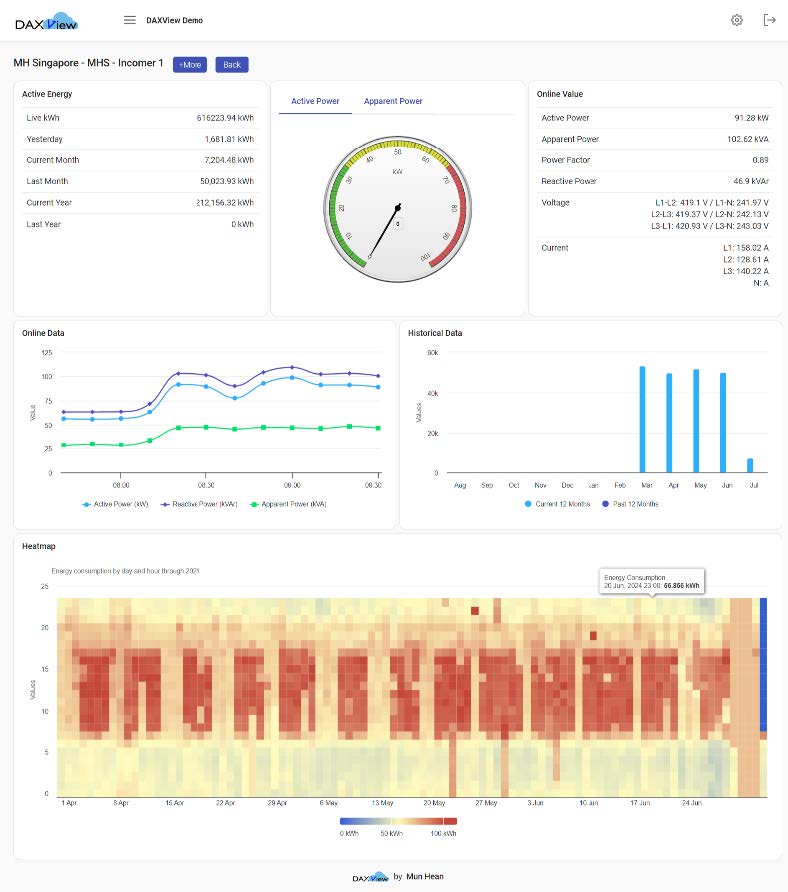Toggle Apparent Power (kVA) legend series
The width and height of the screenshot is (788, 892).
[x=288, y=504]
